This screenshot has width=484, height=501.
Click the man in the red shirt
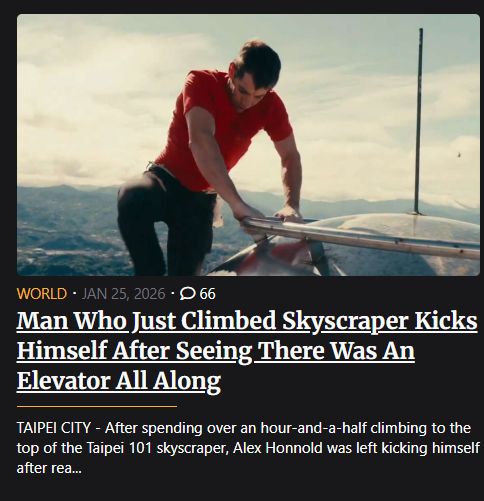210,157
